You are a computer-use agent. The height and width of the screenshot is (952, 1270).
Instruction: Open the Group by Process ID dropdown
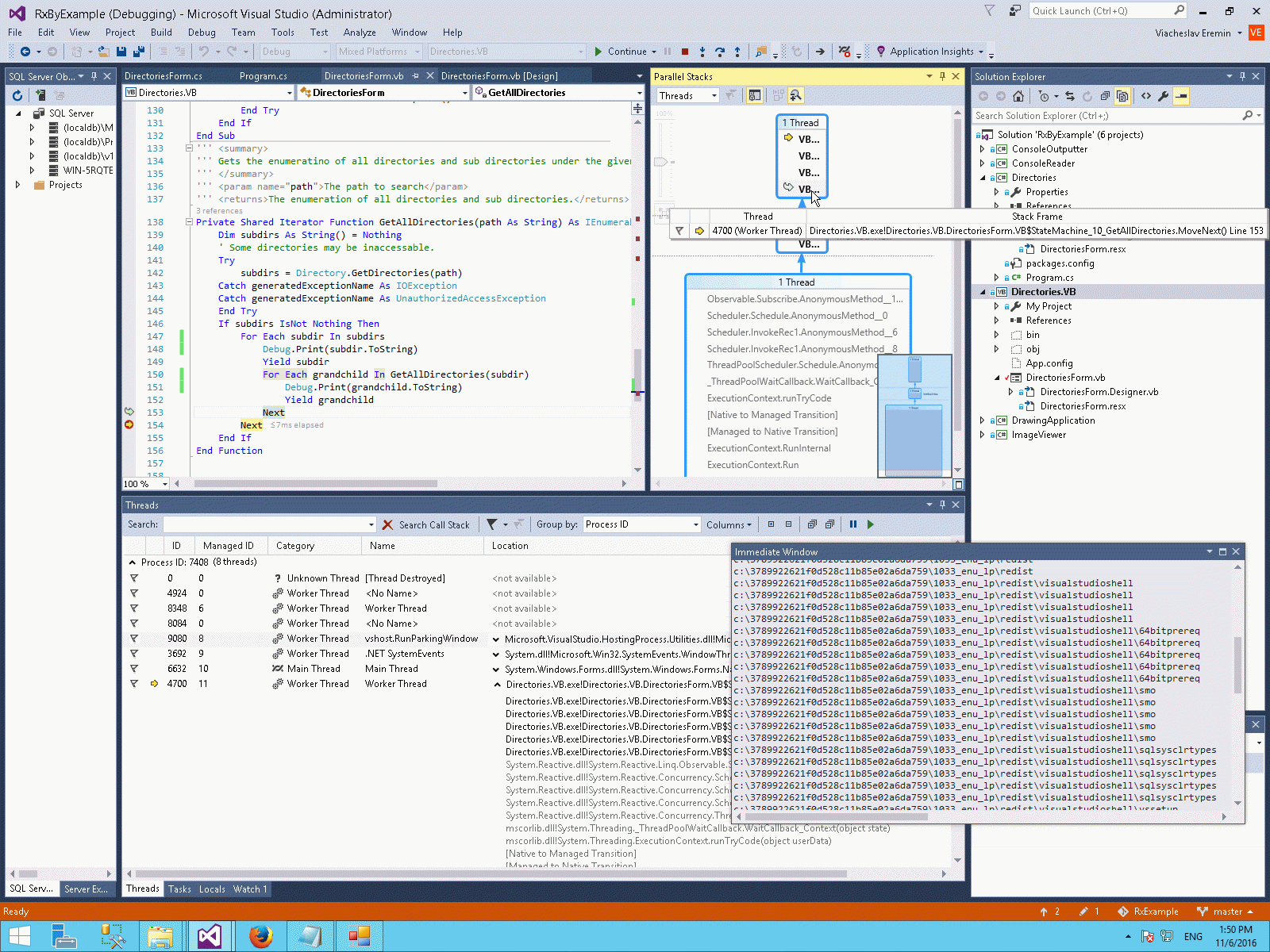[695, 524]
